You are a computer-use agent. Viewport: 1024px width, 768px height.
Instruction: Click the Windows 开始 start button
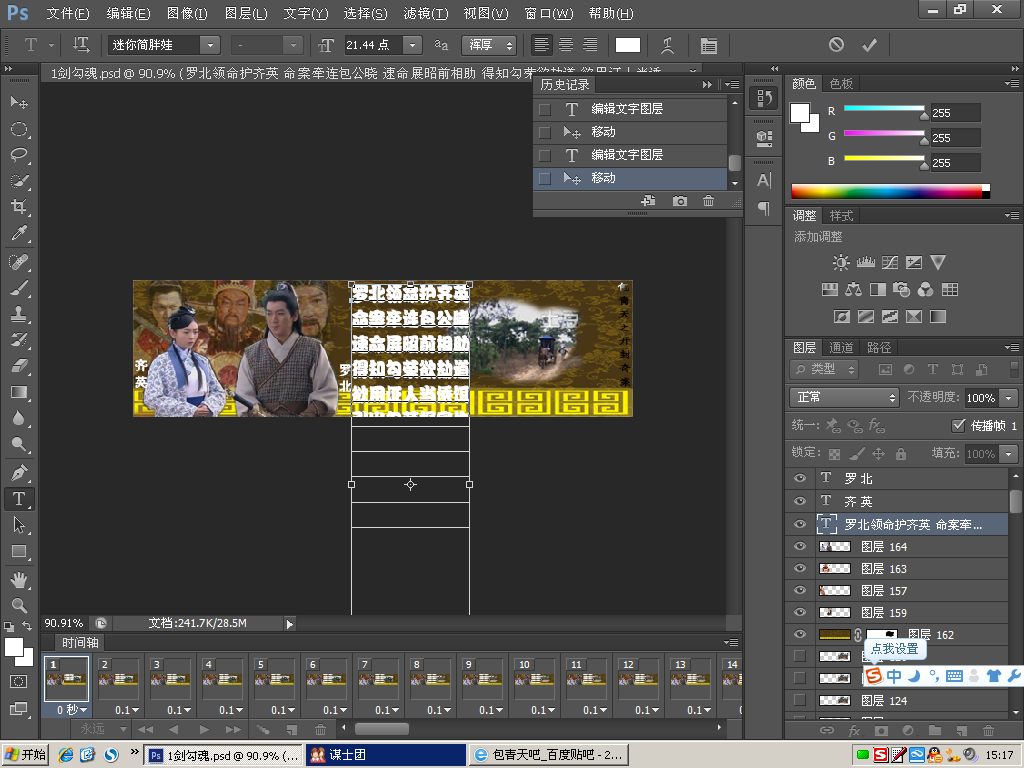(26, 755)
